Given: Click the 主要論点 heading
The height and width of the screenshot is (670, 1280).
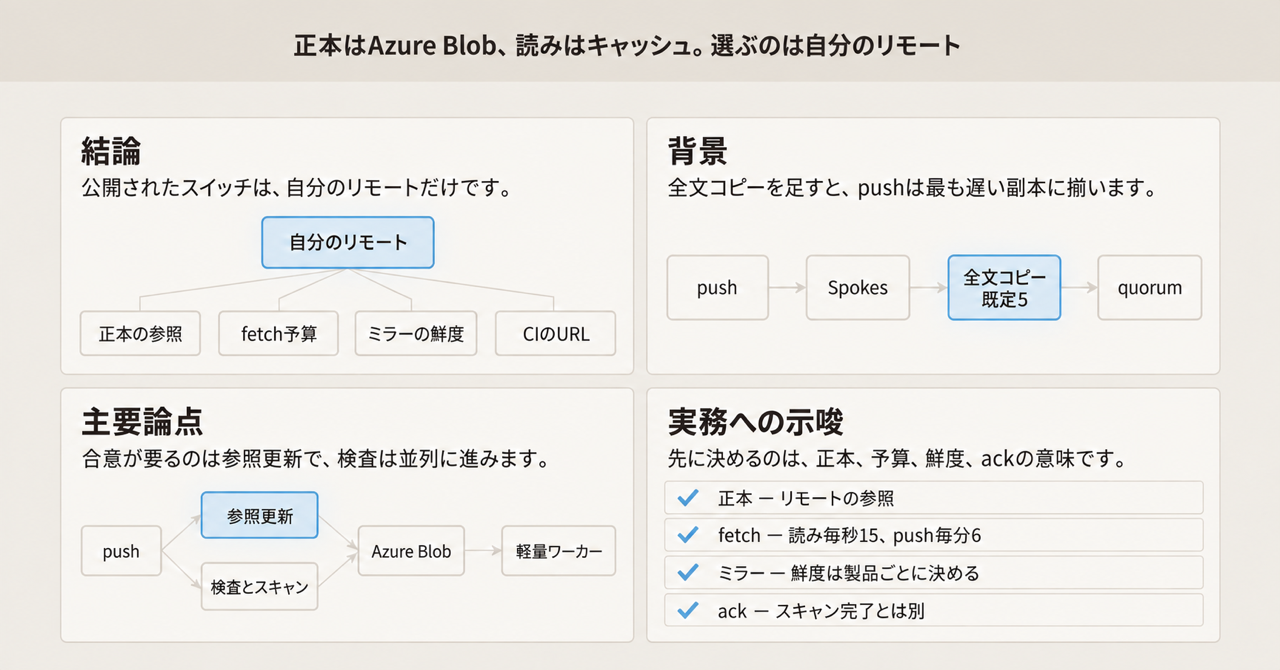Looking at the screenshot, I should pos(142,421).
